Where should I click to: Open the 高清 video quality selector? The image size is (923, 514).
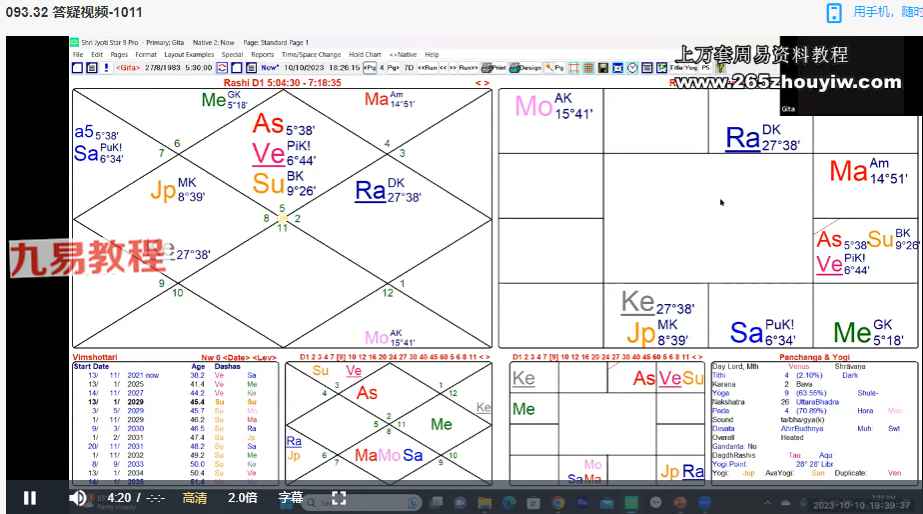[x=194, y=498]
